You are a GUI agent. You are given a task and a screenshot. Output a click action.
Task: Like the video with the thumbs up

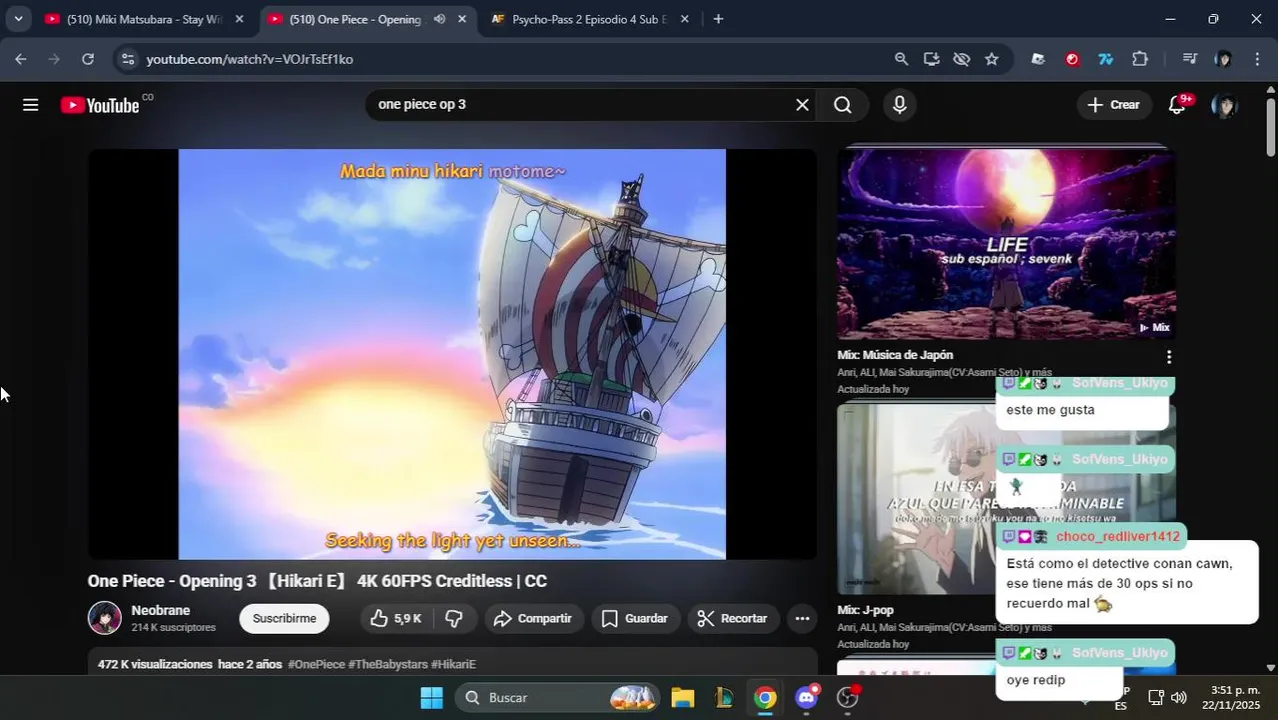396,618
